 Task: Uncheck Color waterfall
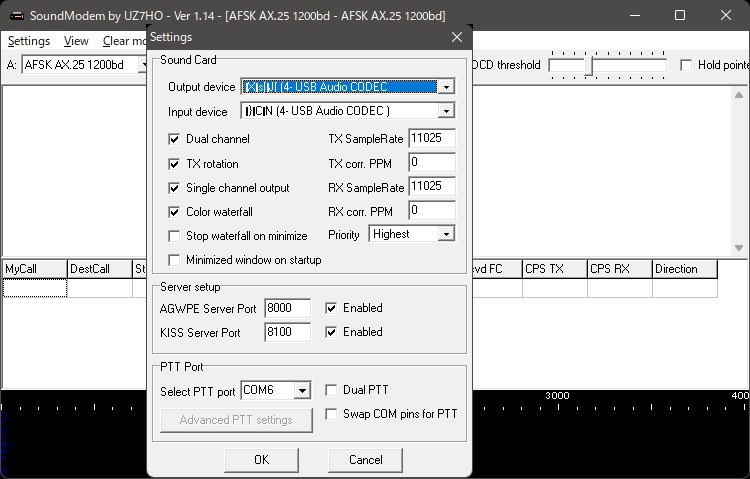pyautogui.click(x=175, y=212)
